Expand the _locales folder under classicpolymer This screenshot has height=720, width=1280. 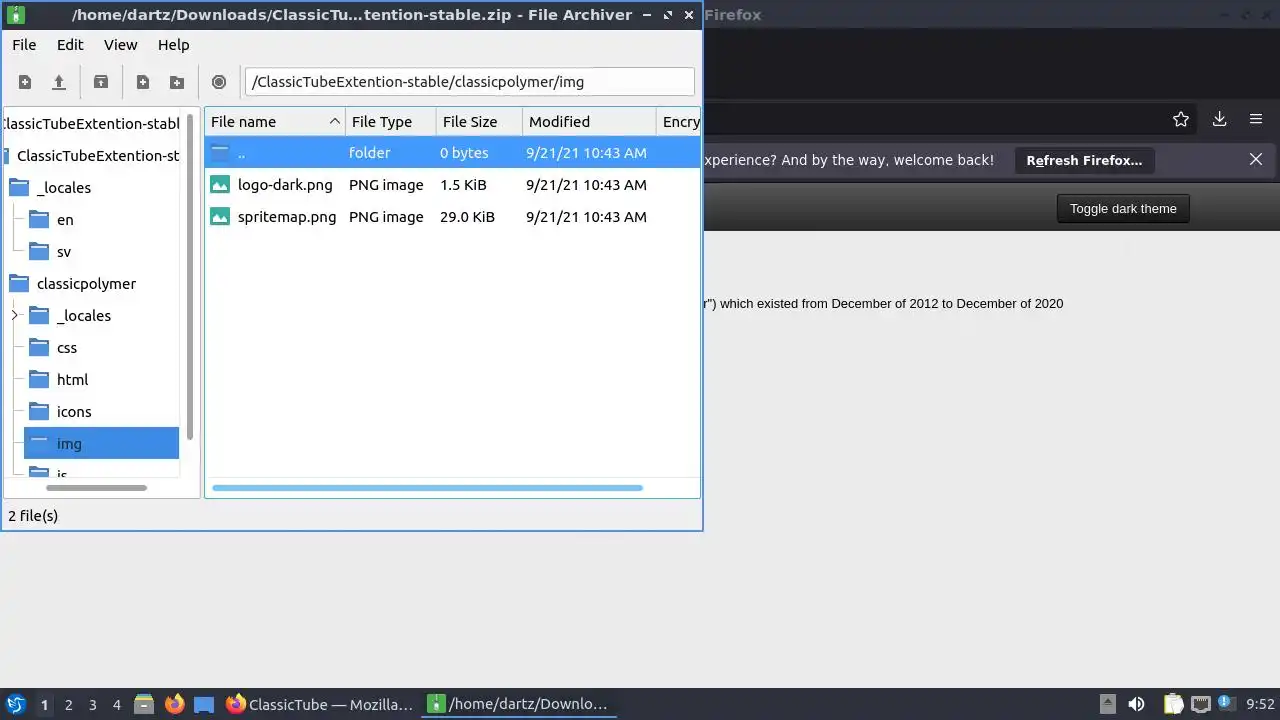pos(15,316)
